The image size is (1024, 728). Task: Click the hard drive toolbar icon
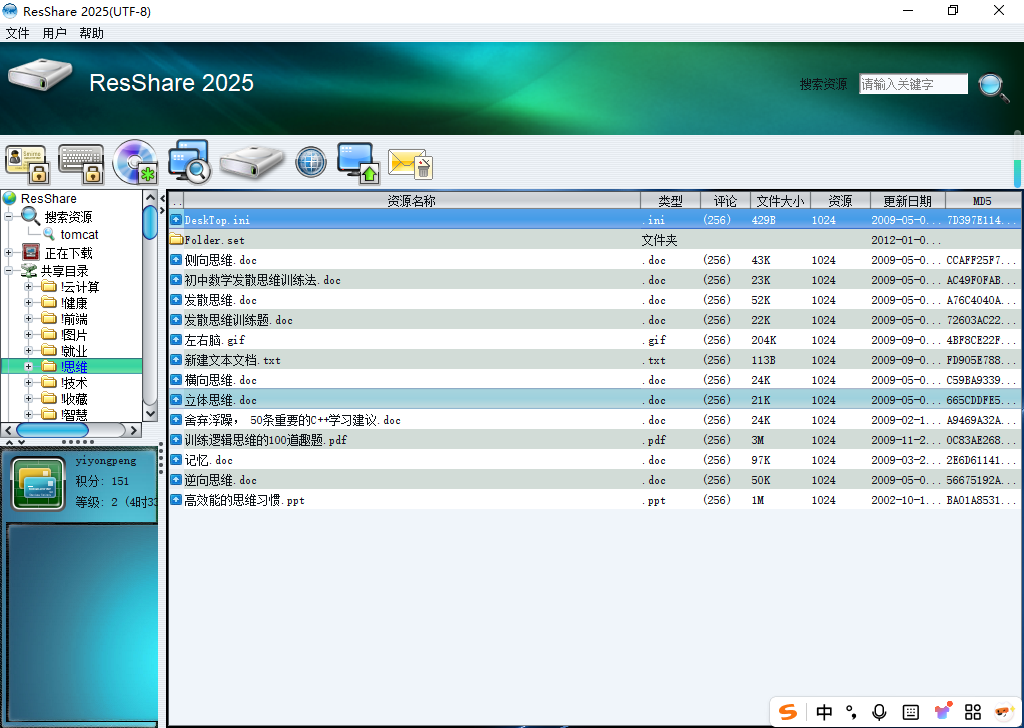(x=252, y=163)
